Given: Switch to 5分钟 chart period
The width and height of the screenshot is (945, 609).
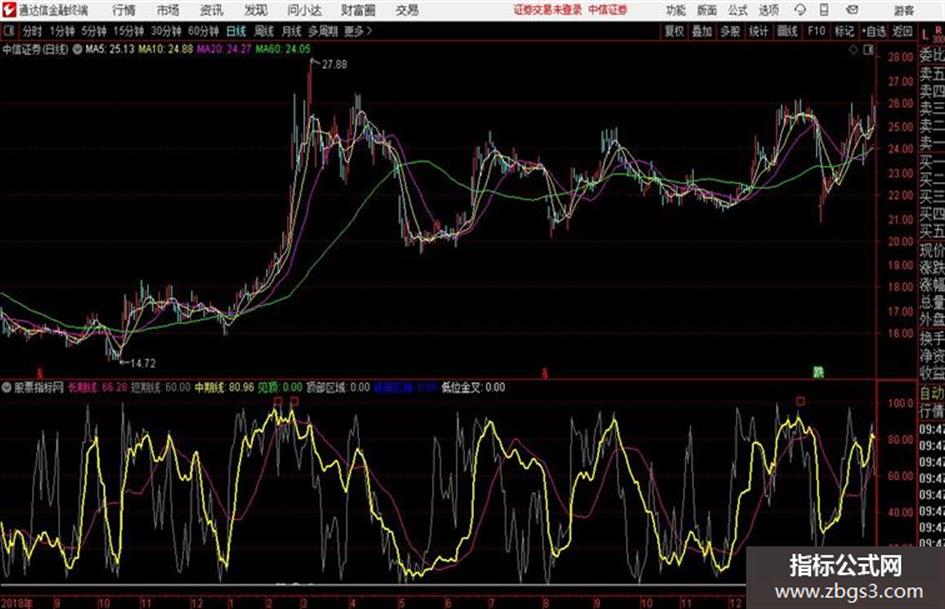Looking at the screenshot, I should pos(94,31).
